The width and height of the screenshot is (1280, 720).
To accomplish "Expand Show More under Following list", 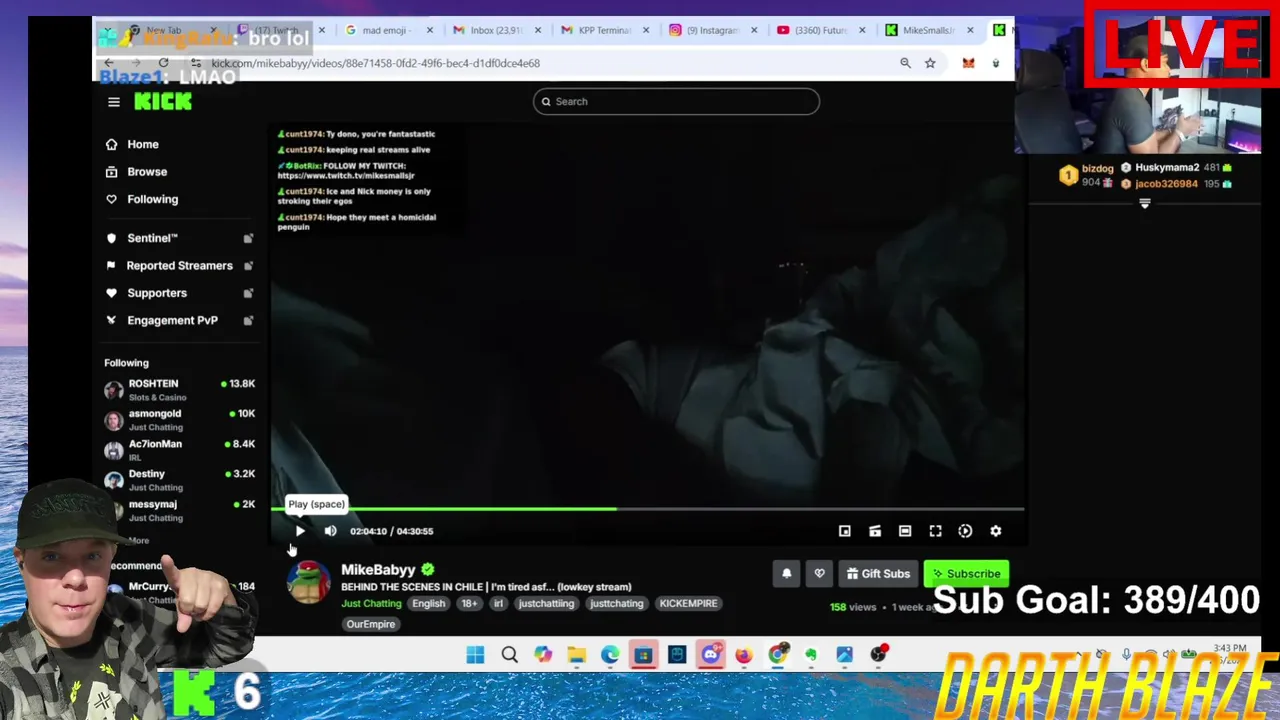I will tap(138, 540).
